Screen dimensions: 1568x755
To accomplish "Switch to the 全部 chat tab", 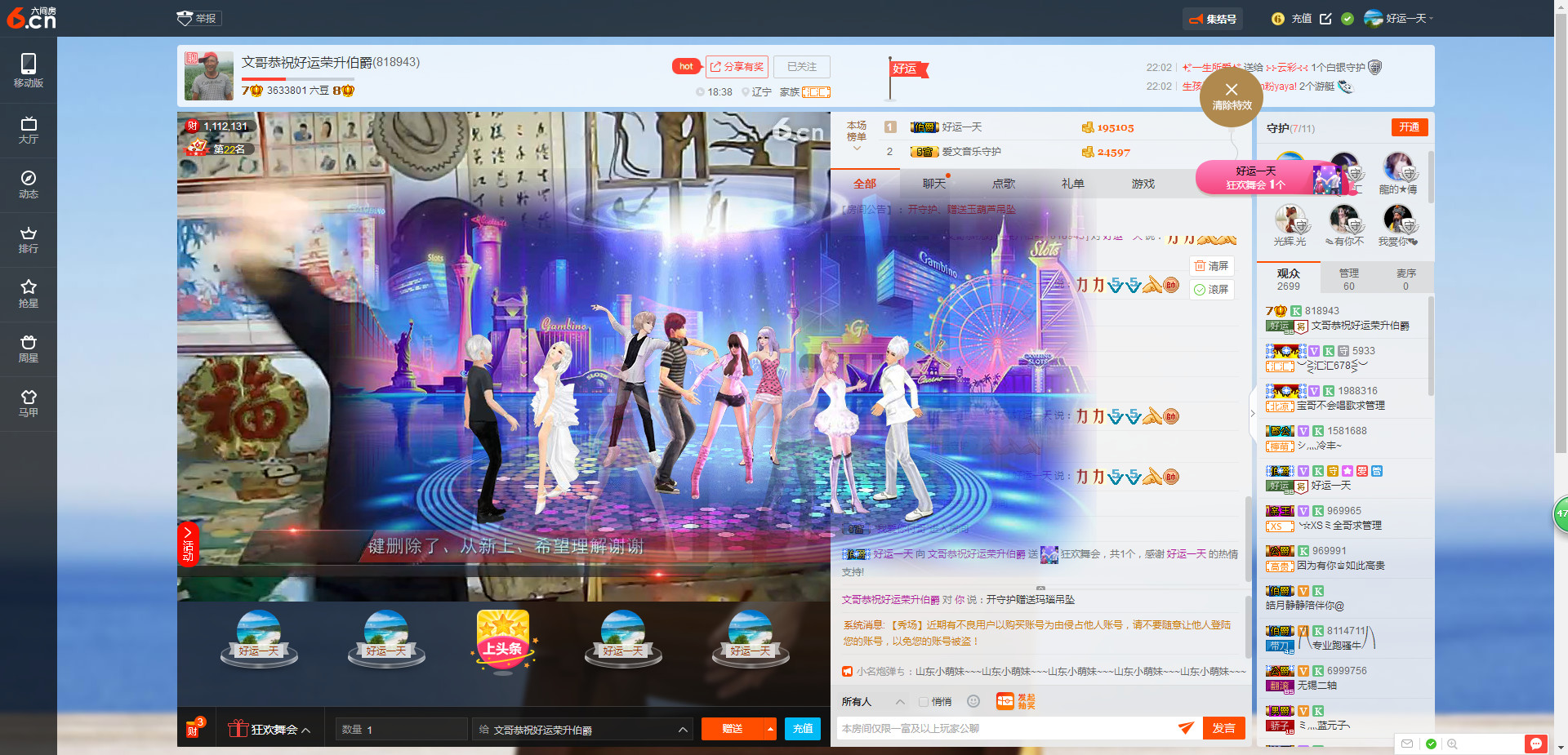I will [x=865, y=184].
